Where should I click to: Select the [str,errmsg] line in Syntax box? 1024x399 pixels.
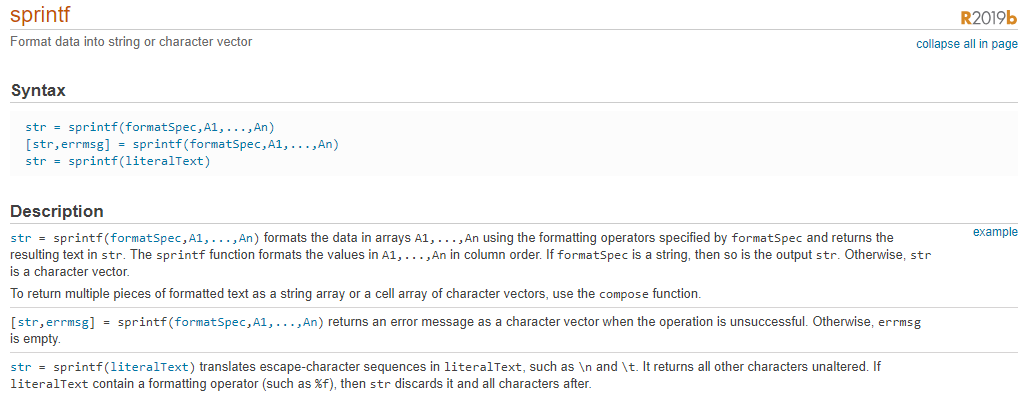182,144
